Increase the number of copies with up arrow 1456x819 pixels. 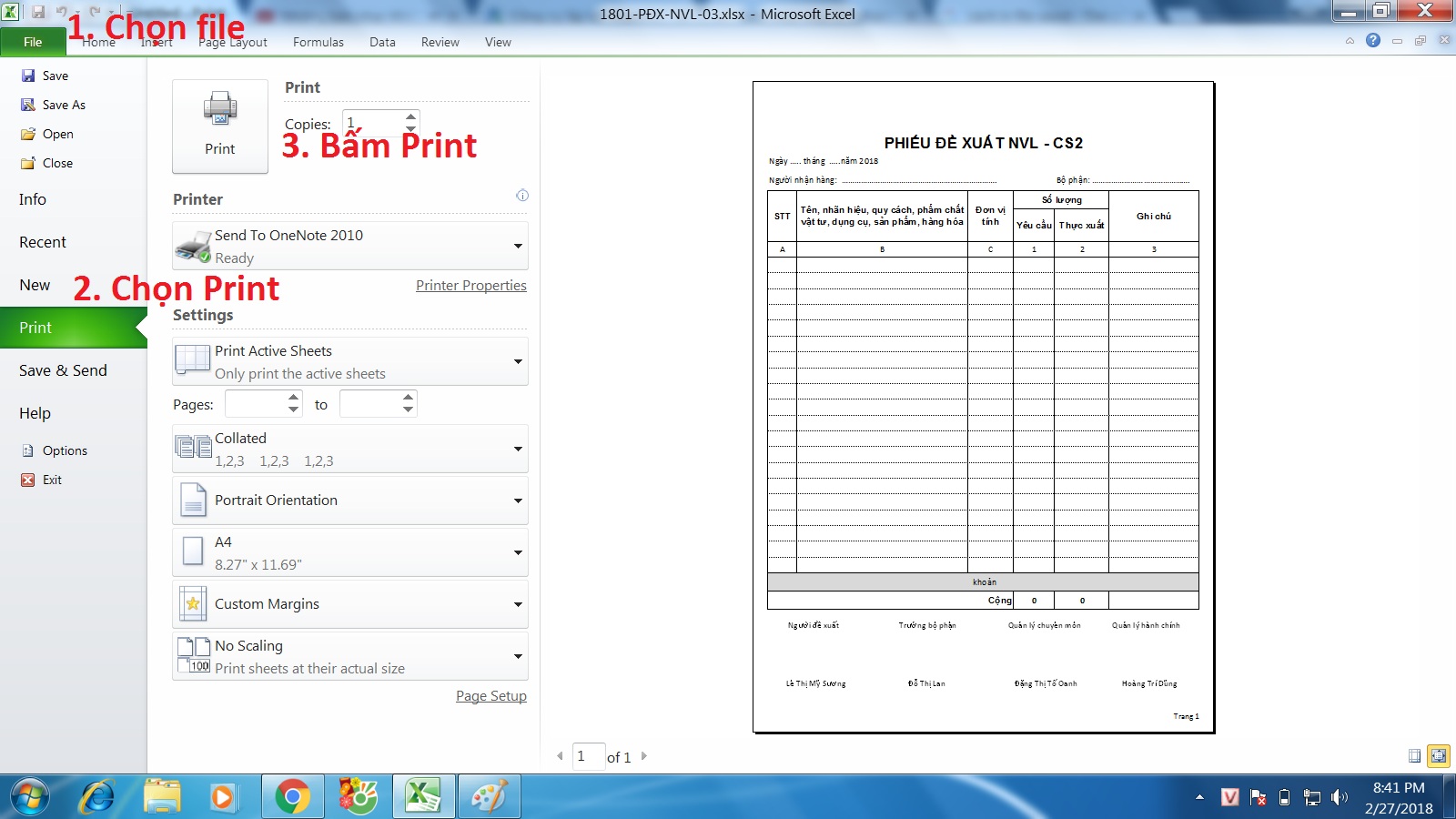411,116
